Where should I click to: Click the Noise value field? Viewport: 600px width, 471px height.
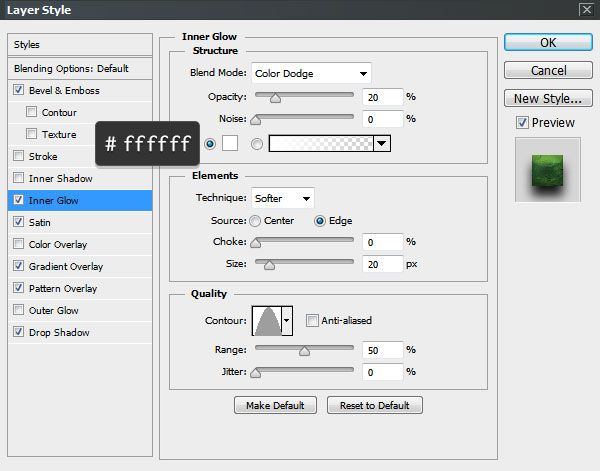pos(383,119)
